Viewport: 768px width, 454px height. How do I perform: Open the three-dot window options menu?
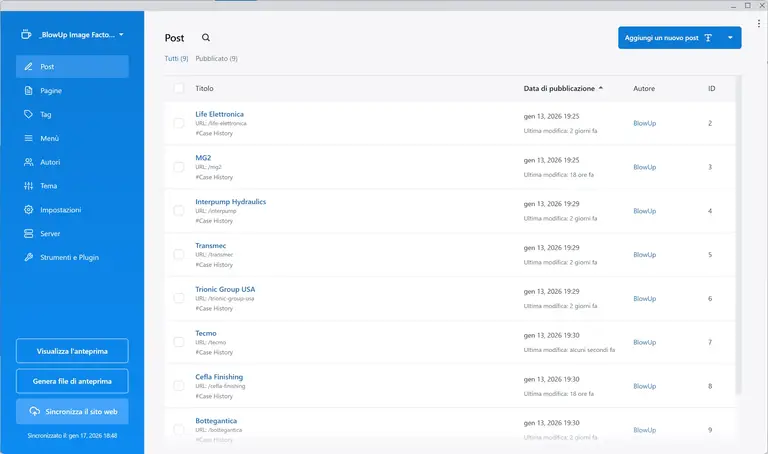coord(759,23)
